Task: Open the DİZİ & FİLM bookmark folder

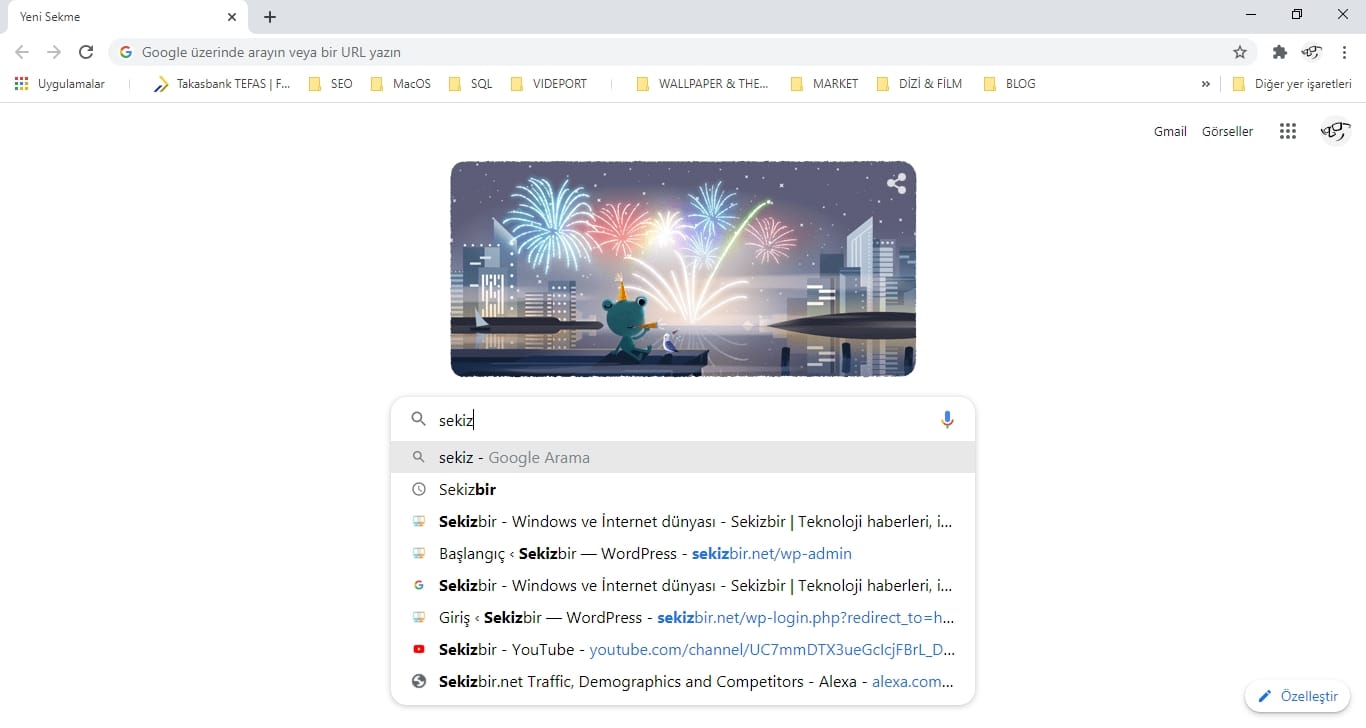Action: click(x=919, y=84)
